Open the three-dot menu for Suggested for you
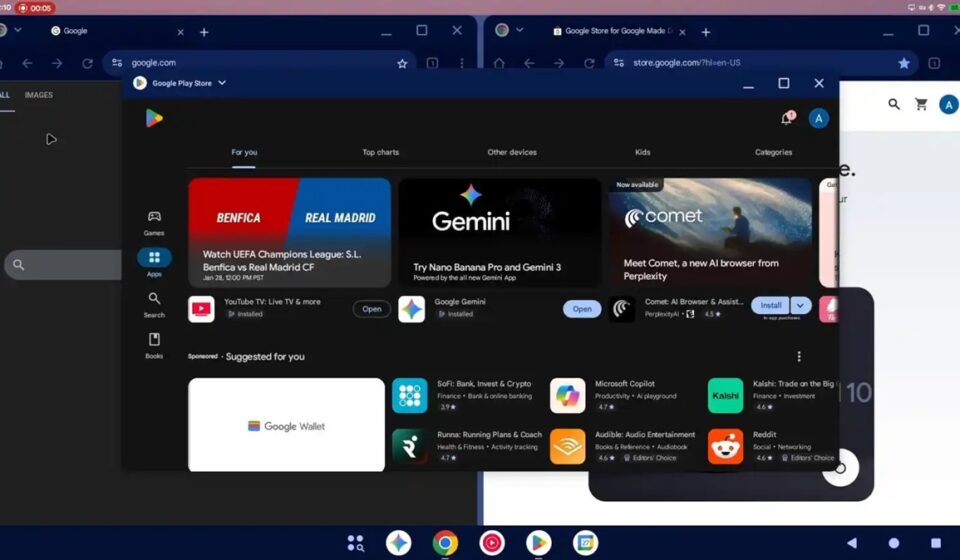The height and width of the screenshot is (560, 960). pyautogui.click(x=798, y=357)
